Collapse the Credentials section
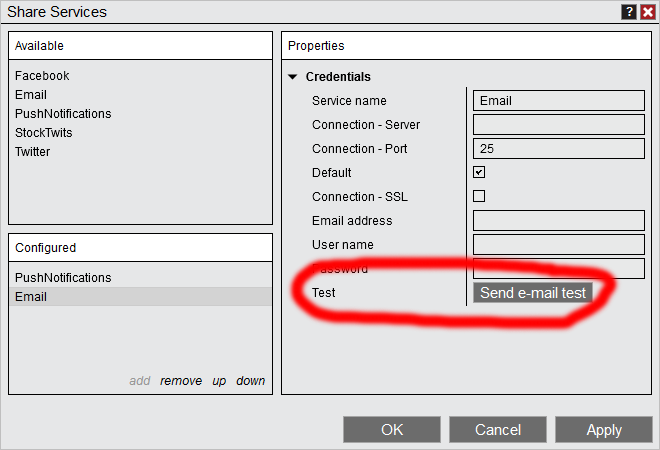The height and width of the screenshot is (450, 660). (293, 77)
